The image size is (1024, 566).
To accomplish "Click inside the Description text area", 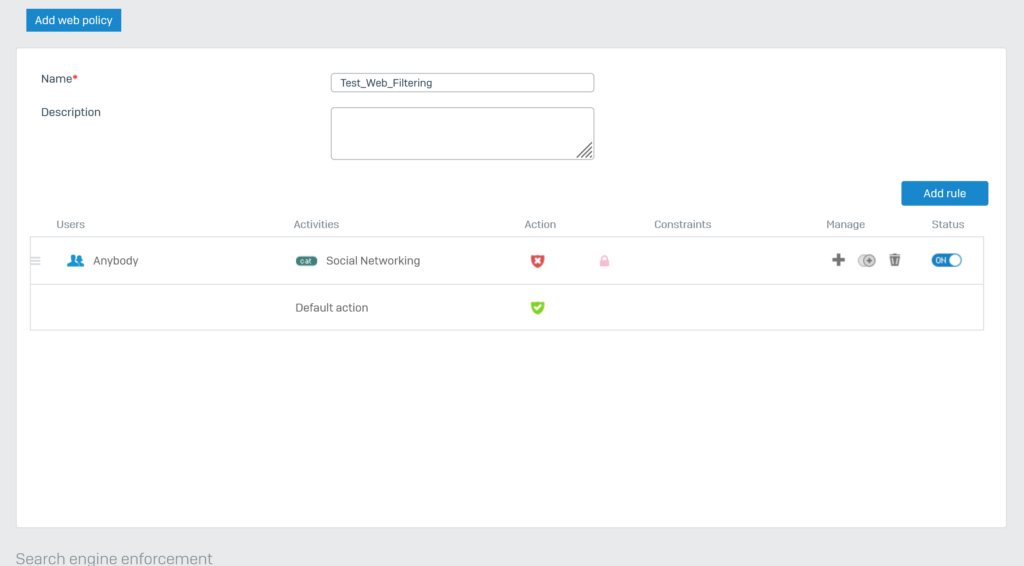I will click(462, 133).
